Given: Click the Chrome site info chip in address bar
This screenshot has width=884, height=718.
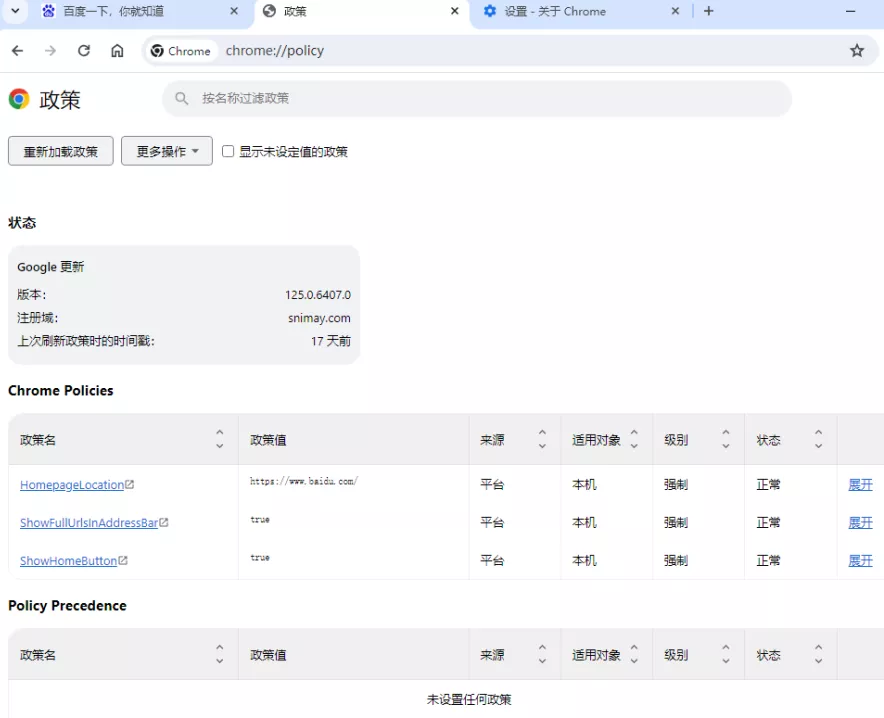Looking at the screenshot, I should pyautogui.click(x=181, y=51).
